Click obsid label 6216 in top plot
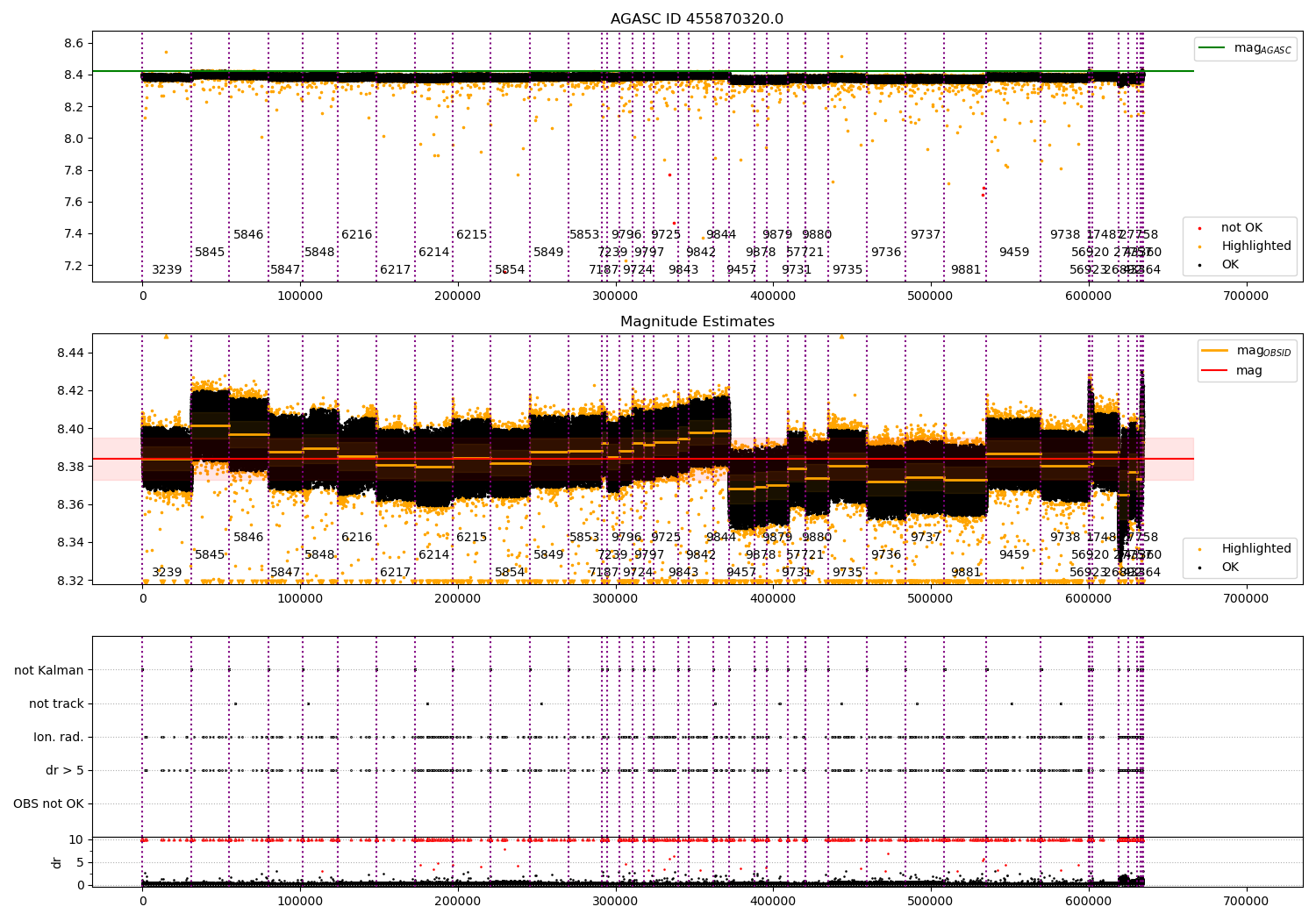1316x921 pixels. click(357, 234)
